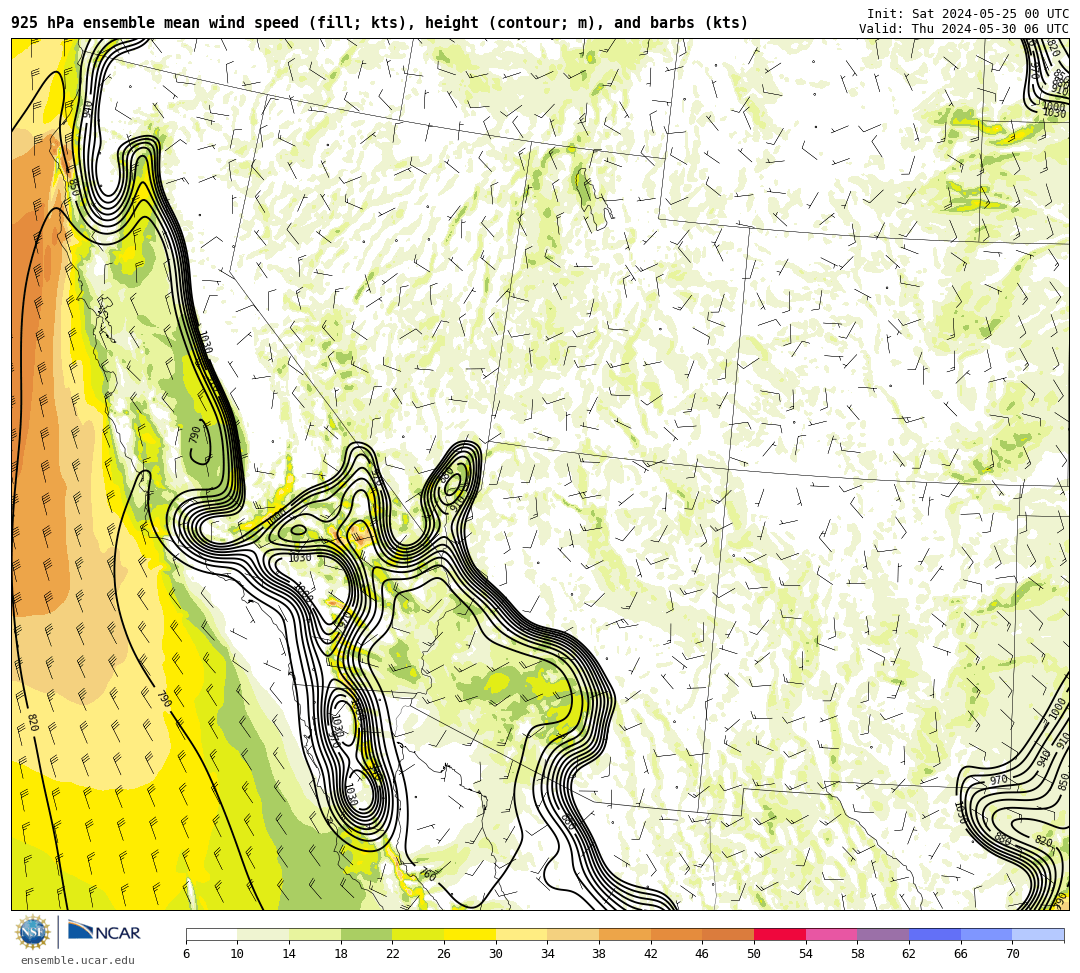Click the colorbar label 30

496,954
